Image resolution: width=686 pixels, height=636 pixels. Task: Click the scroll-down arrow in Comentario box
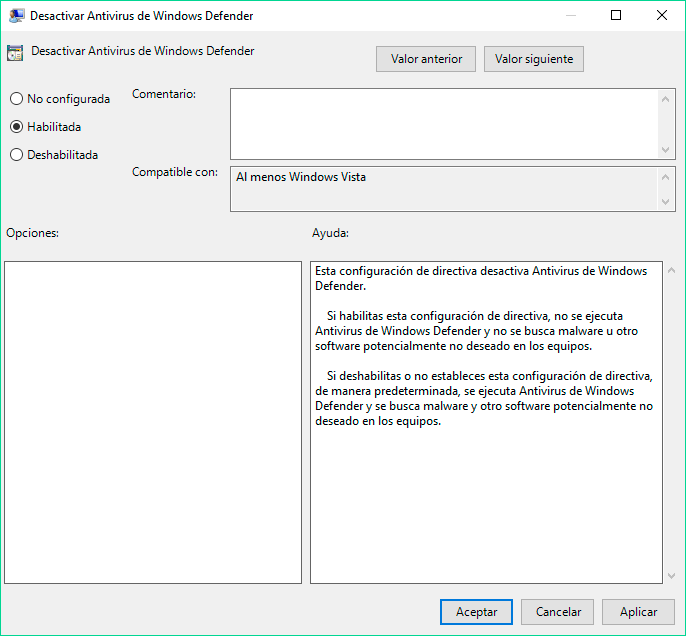[x=665, y=150]
